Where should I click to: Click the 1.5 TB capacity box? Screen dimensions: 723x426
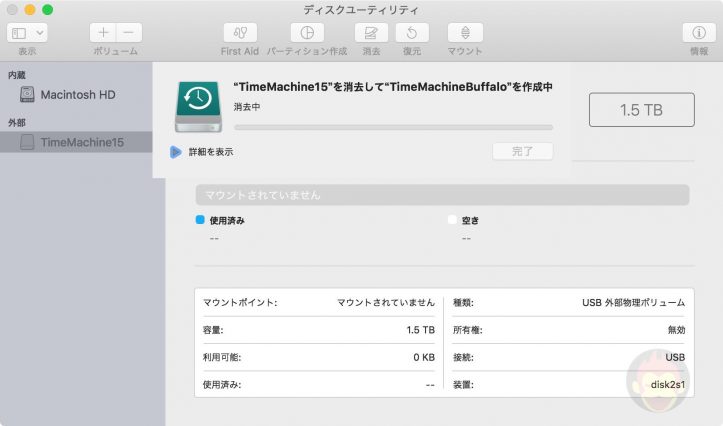[x=641, y=110]
